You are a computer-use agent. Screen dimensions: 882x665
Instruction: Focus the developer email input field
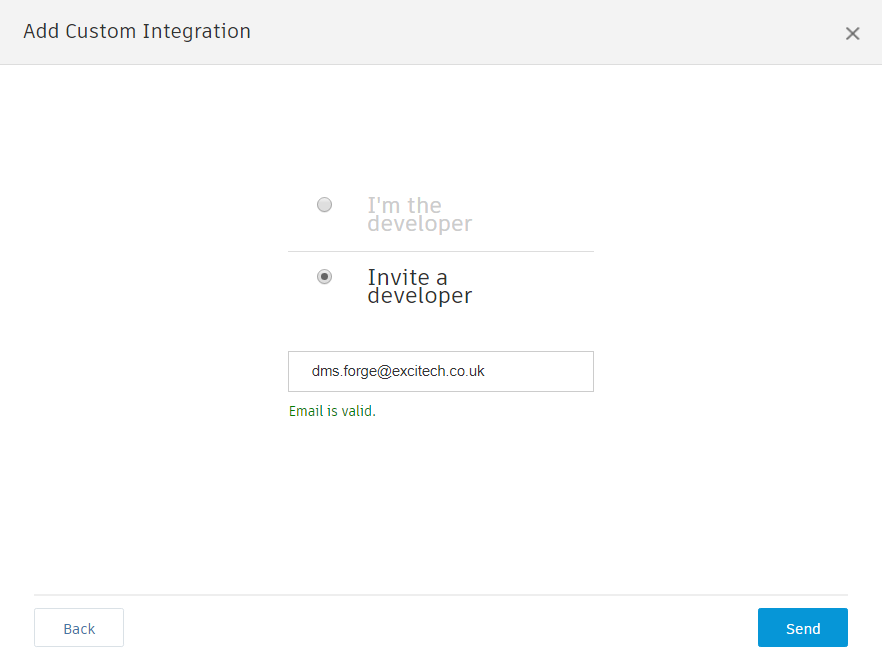[440, 371]
